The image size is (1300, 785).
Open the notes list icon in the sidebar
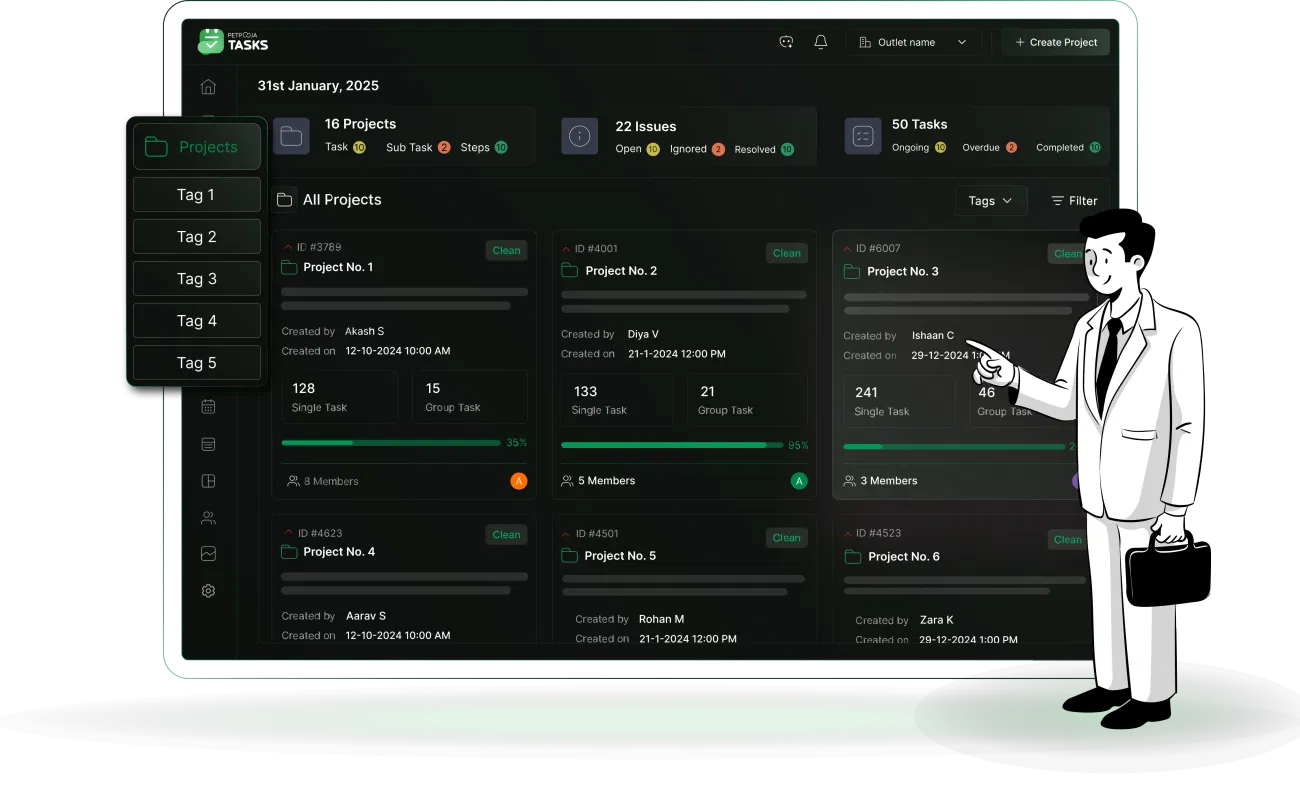tap(208, 443)
